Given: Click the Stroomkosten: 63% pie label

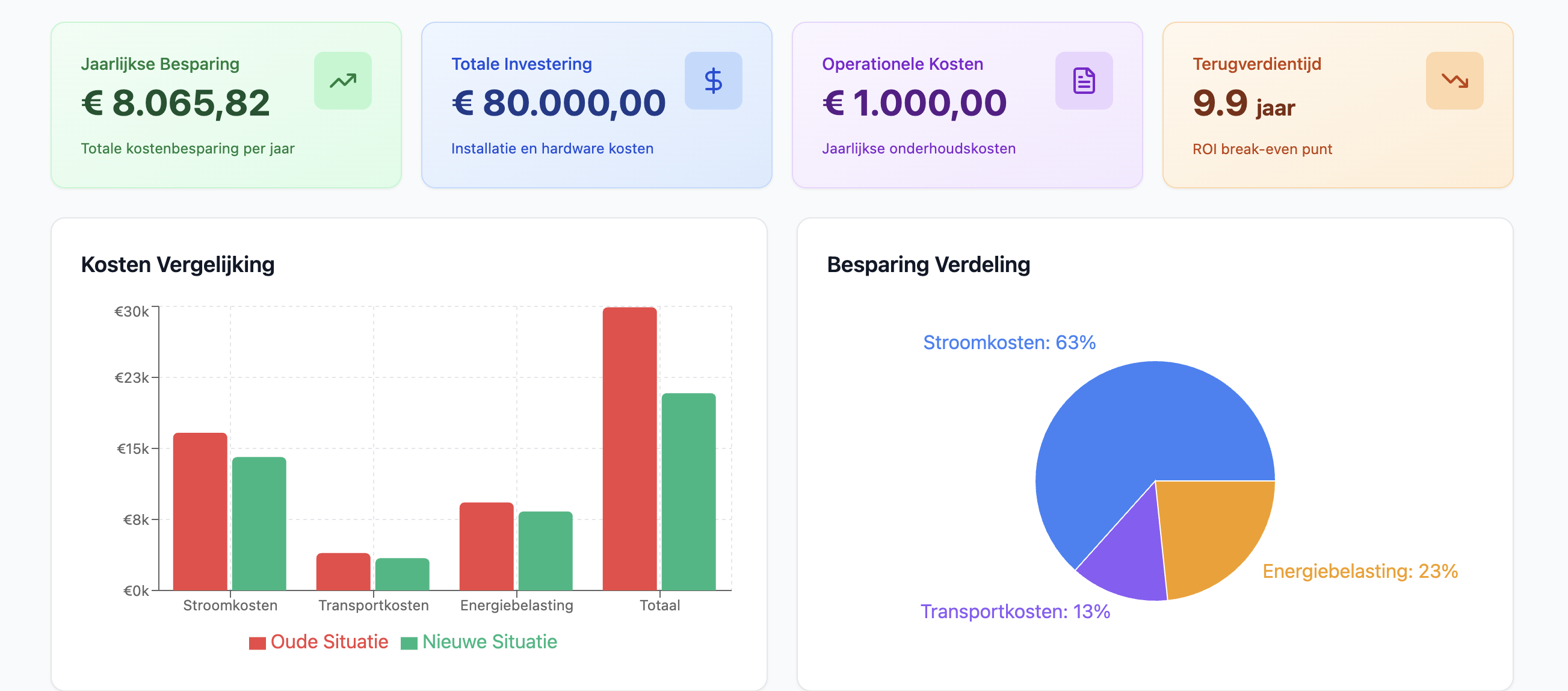Looking at the screenshot, I should coord(1009,342).
